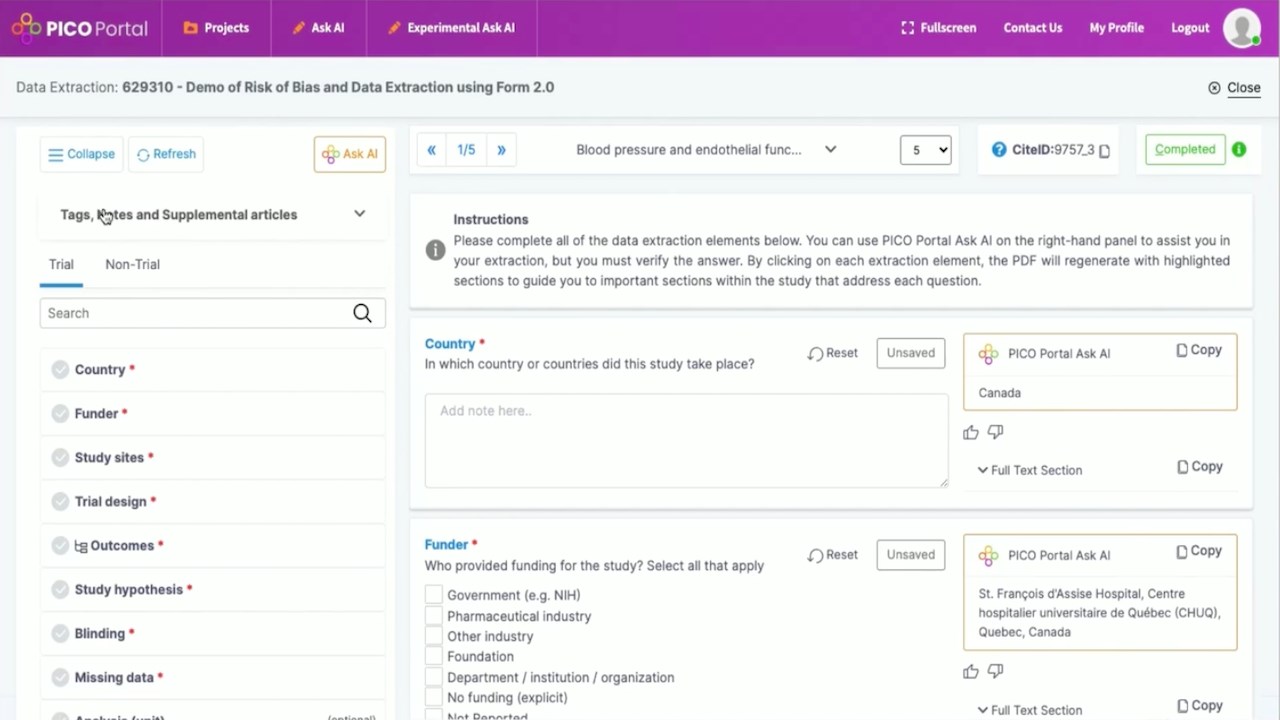
Task: Click the Trial design status check circle
Action: 60,501
